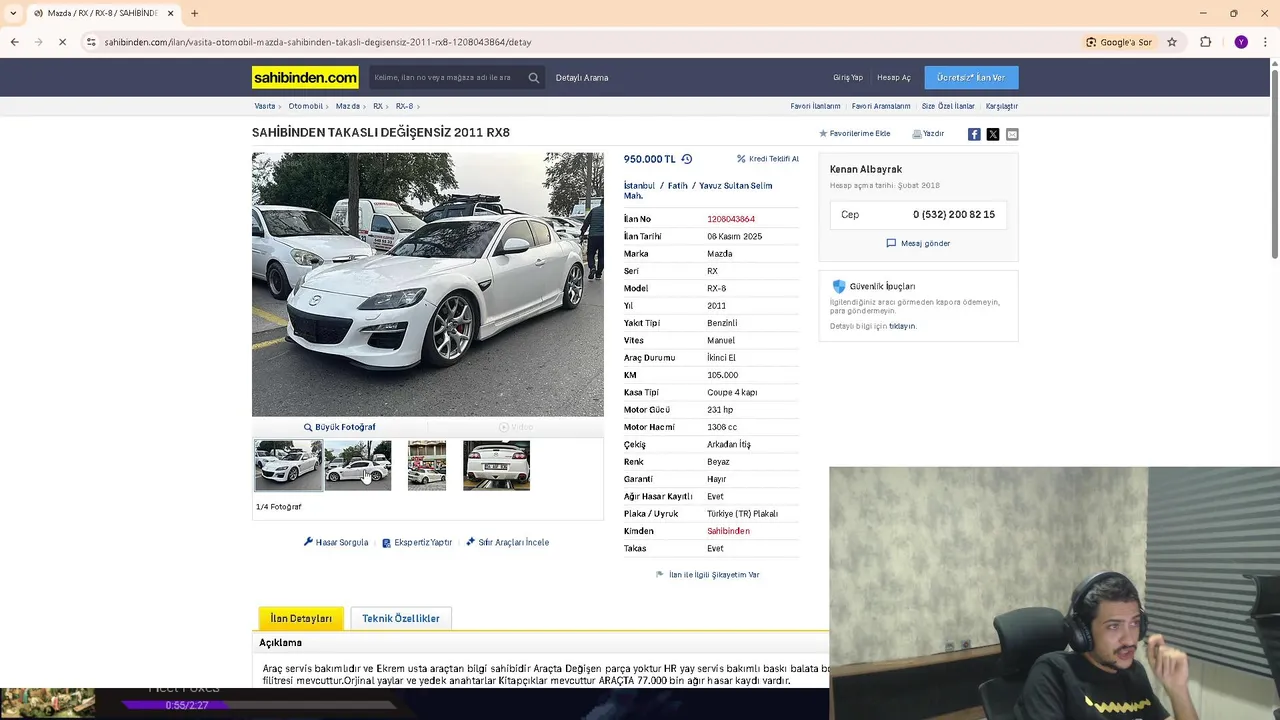
Task: Select second car photo thumbnail
Action: [x=358, y=465]
